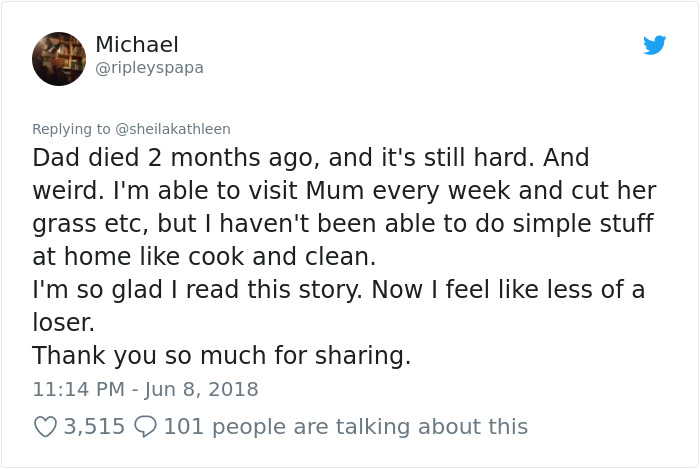The width and height of the screenshot is (700, 469).
Task: Click the display name Michael
Action: click(137, 45)
